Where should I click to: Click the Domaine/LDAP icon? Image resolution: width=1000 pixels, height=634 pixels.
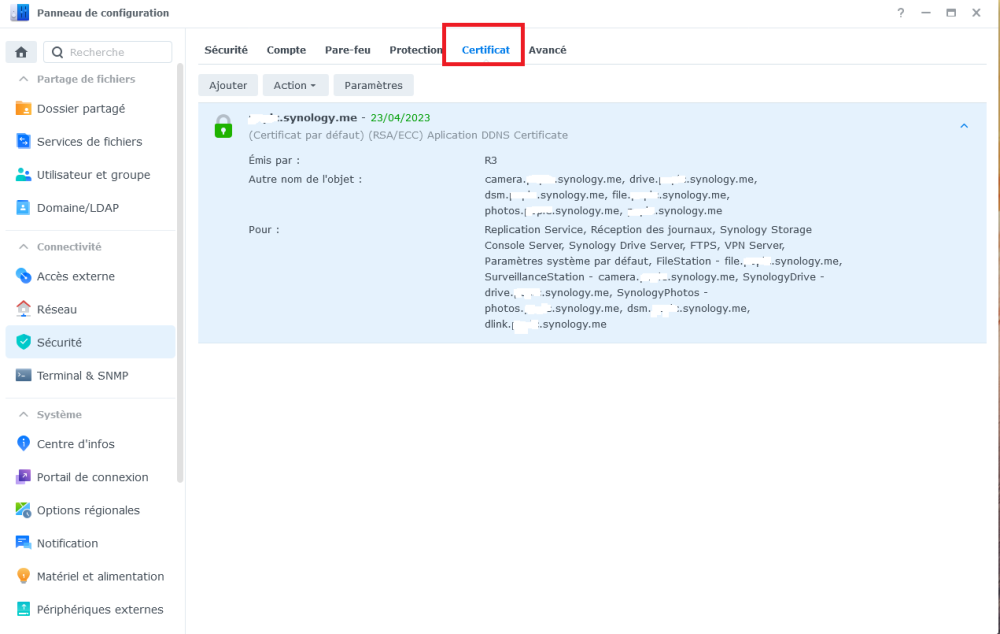[24, 208]
